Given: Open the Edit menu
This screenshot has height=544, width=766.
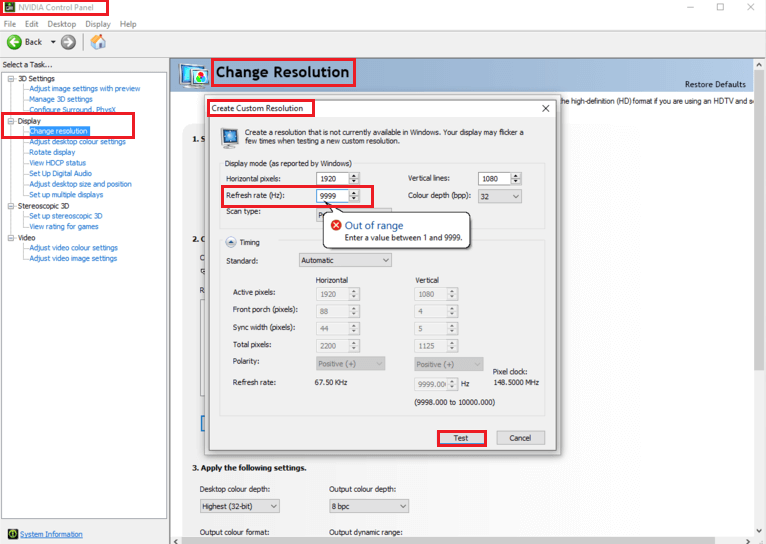Looking at the screenshot, I should point(31,24).
